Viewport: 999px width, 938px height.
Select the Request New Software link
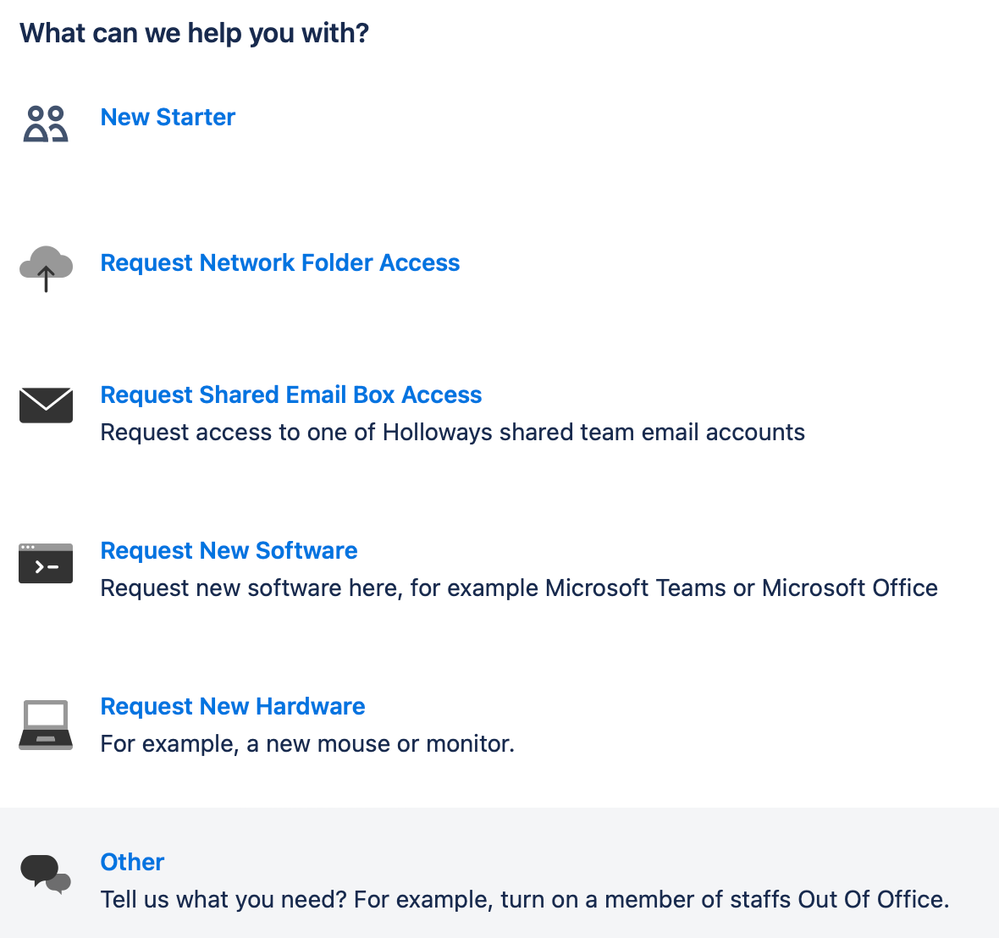pos(229,551)
